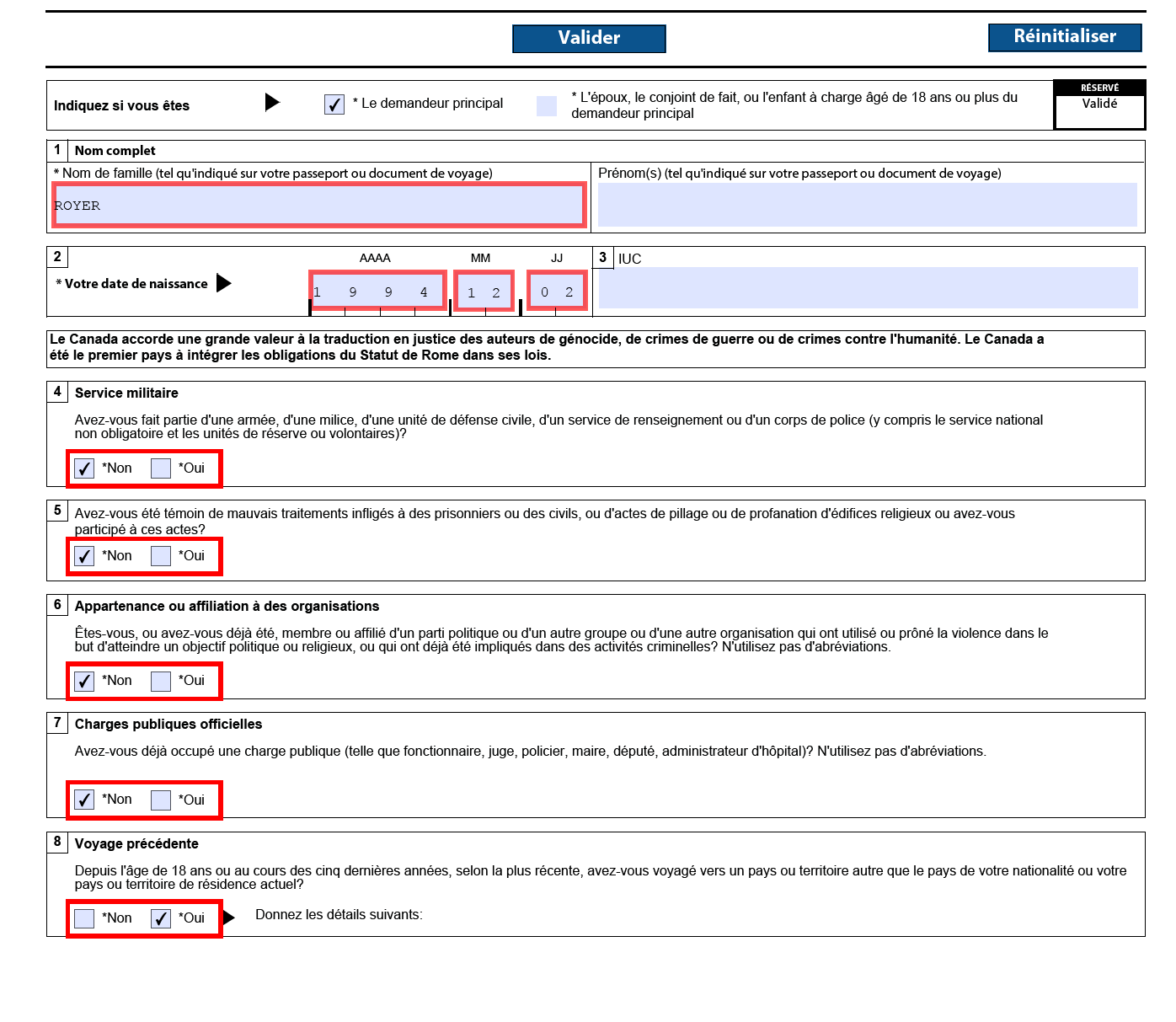Uncheck Non under question 5
Image resolution: width=1176 pixels, height=1022 pixels.
pos(84,556)
